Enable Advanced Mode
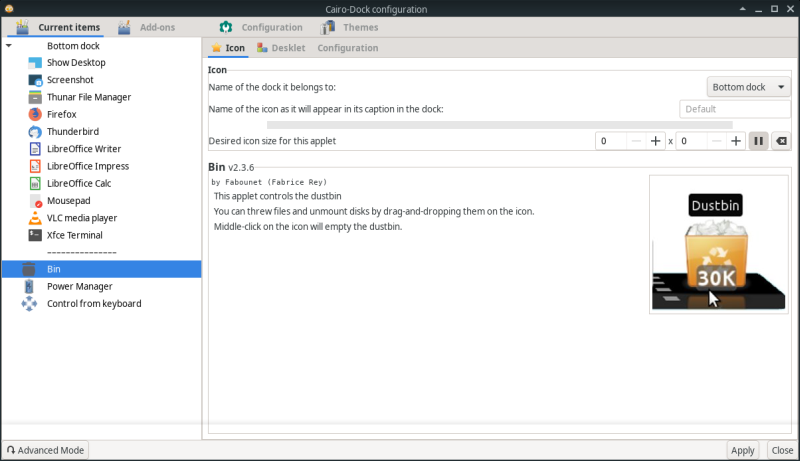Viewport: 800px width, 461px height. pyautogui.click(x=46, y=450)
